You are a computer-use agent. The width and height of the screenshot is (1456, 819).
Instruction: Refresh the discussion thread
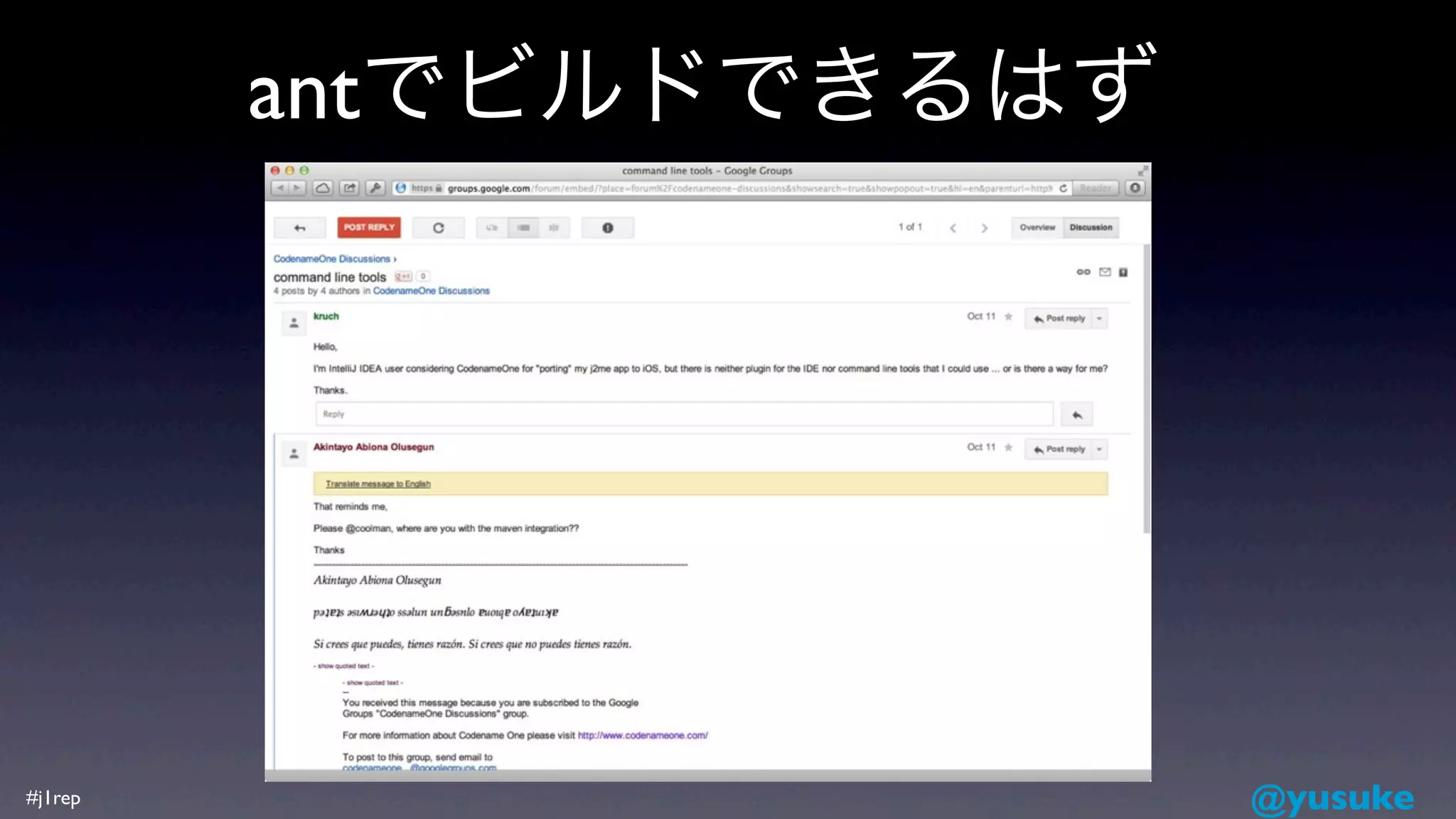click(439, 227)
